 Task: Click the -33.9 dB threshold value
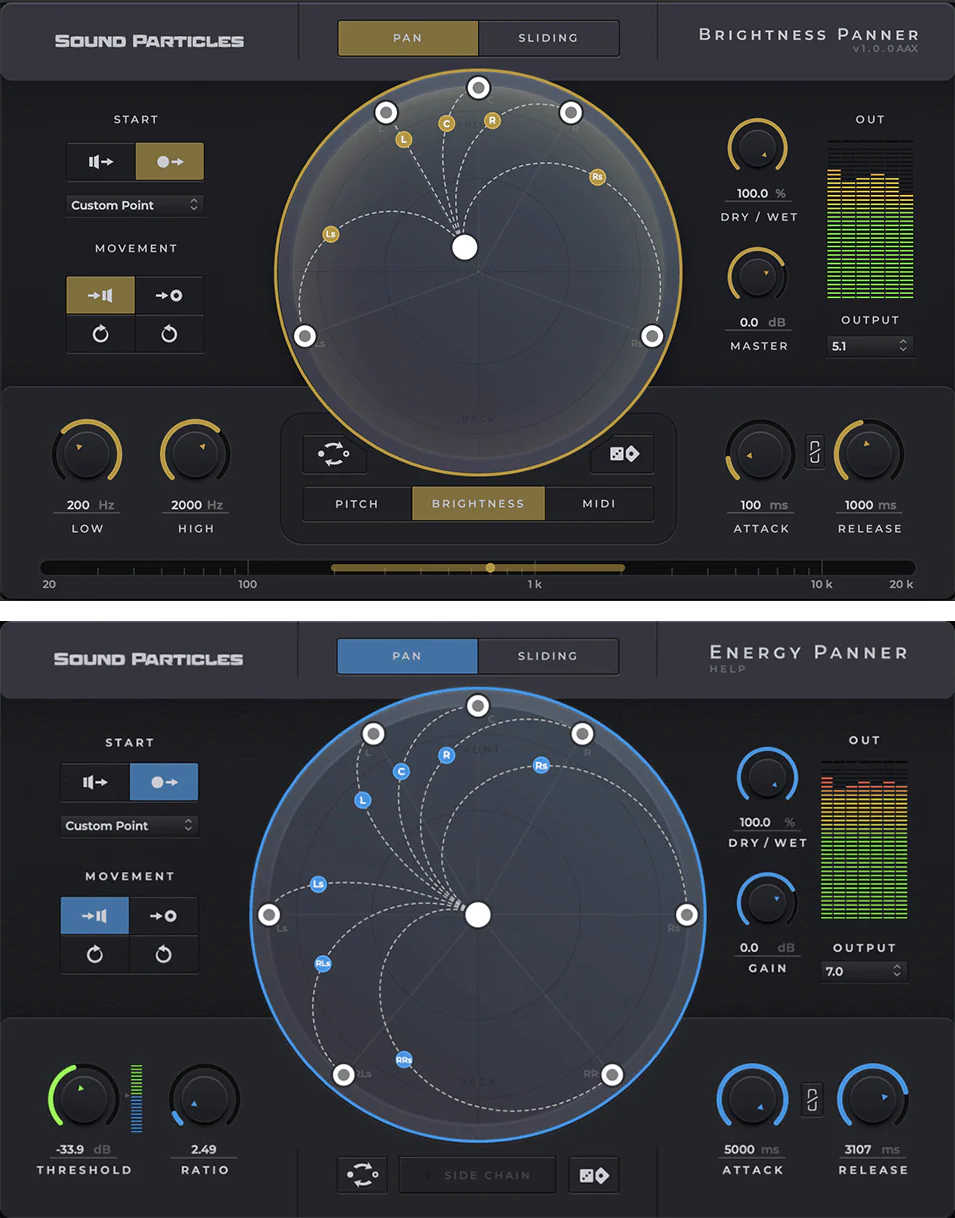pyautogui.click(x=85, y=1149)
